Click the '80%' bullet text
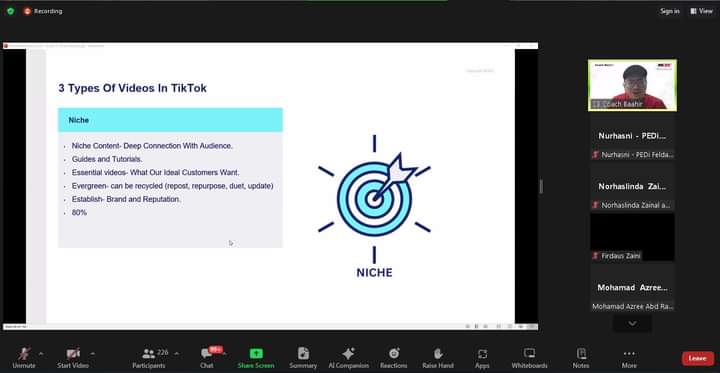 tap(79, 213)
